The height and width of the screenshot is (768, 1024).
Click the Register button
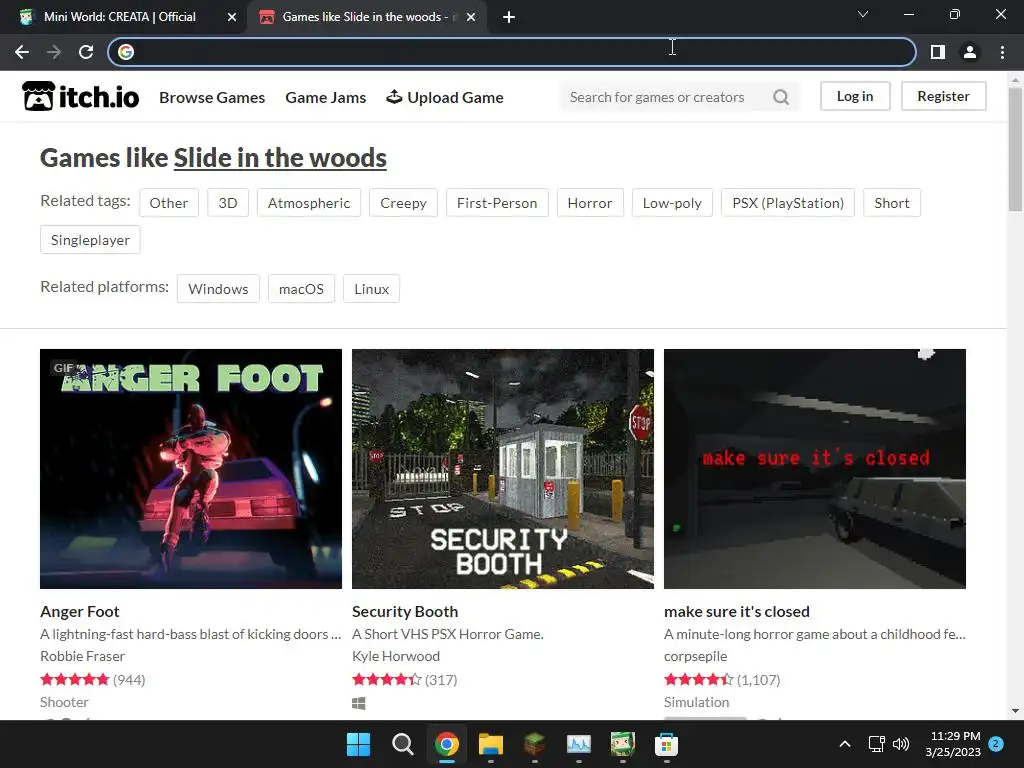pos(943,96)
